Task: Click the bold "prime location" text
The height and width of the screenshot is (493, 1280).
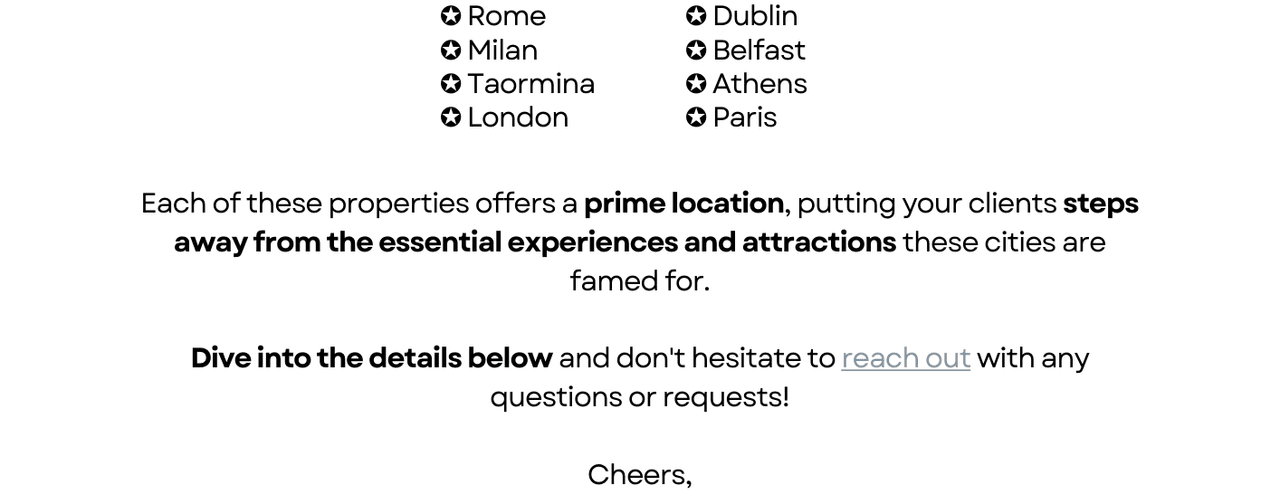Action: coord(684,204)
